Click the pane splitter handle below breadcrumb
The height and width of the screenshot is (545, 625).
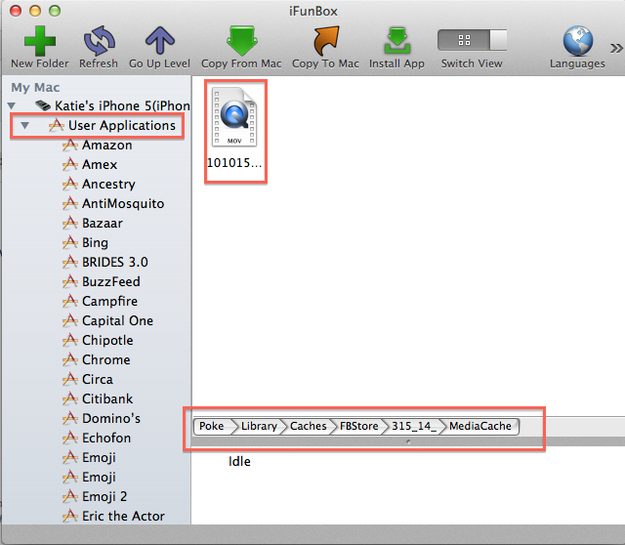408,441
